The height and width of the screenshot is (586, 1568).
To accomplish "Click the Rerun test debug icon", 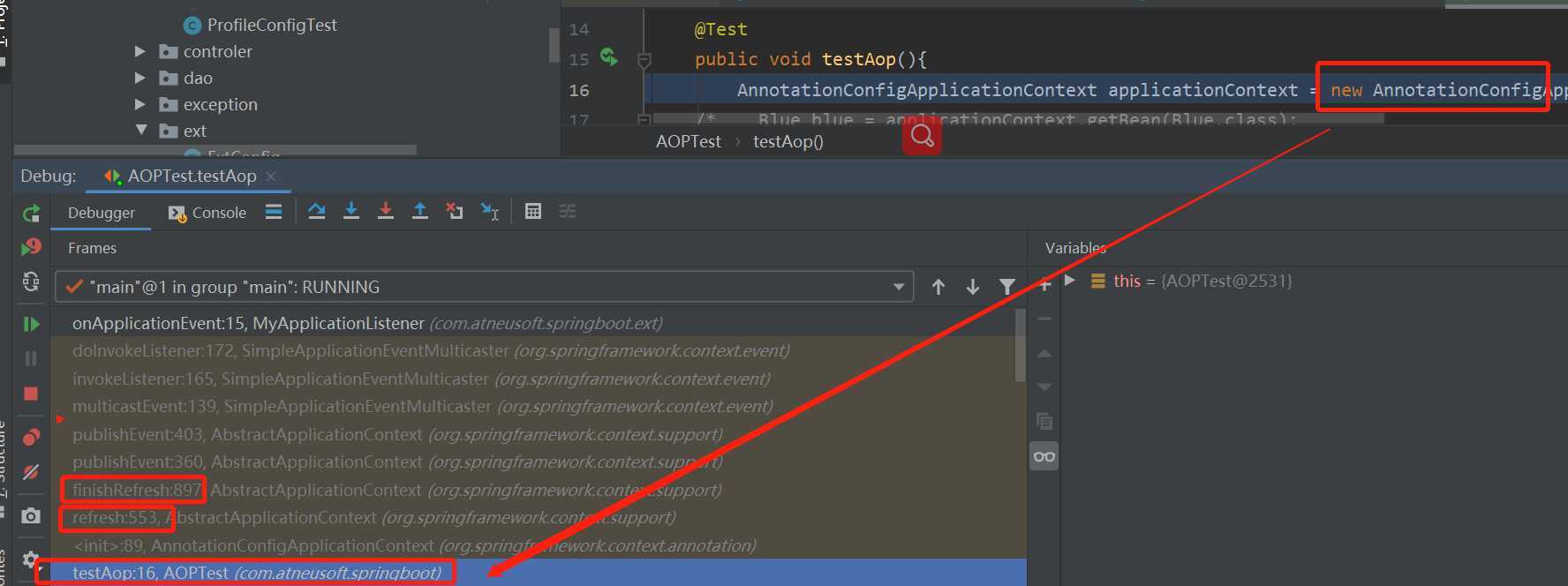I will coord(31,213).
